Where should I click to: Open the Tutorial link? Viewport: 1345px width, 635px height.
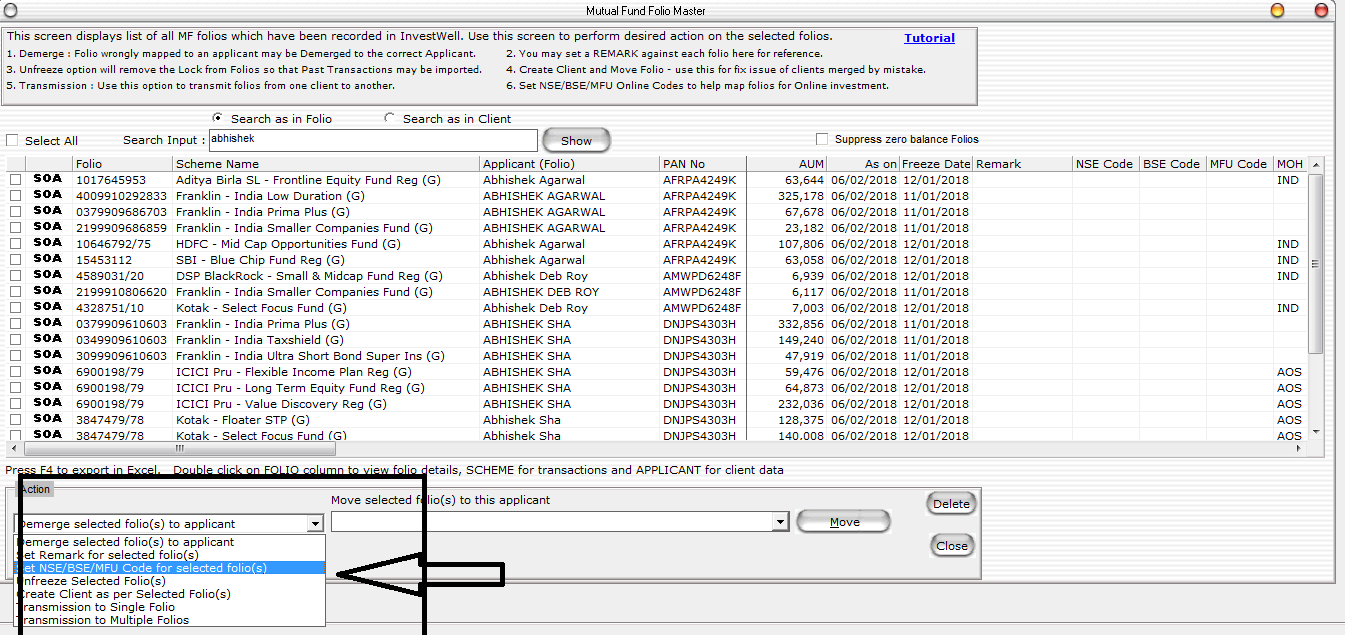click(x=929, y=38)
